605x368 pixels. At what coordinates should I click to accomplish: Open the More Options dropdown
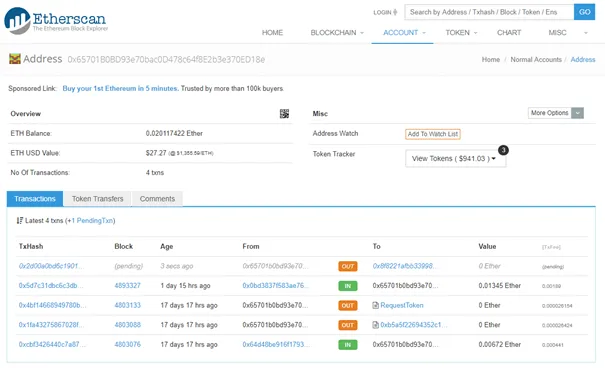(556, 113)
